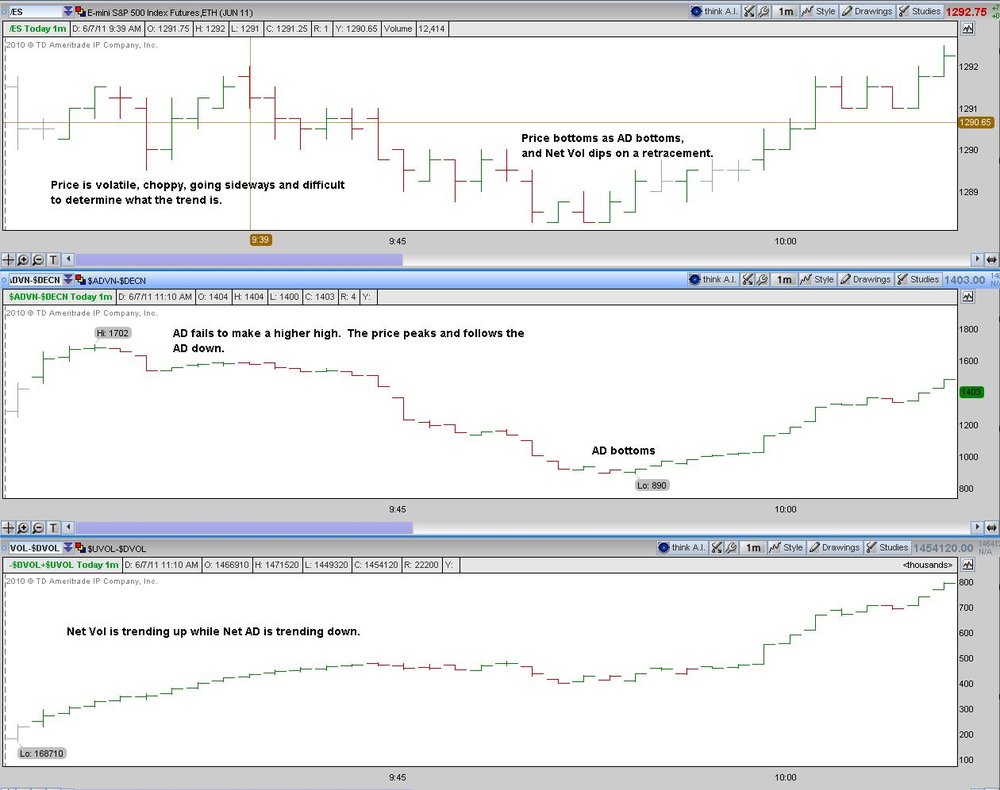Click 'Hi: 1702' bubble on AD chart
Viewport: 1000px width, 790px height.
click(113, 333)
